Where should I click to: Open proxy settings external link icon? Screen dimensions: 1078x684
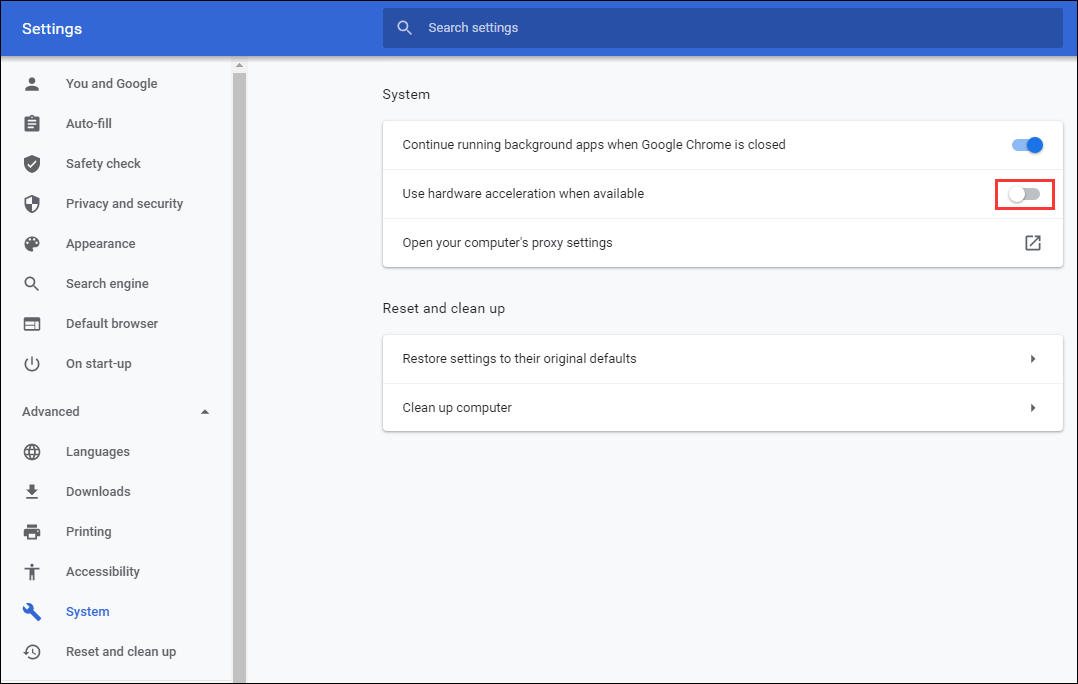click(1032, 243)
